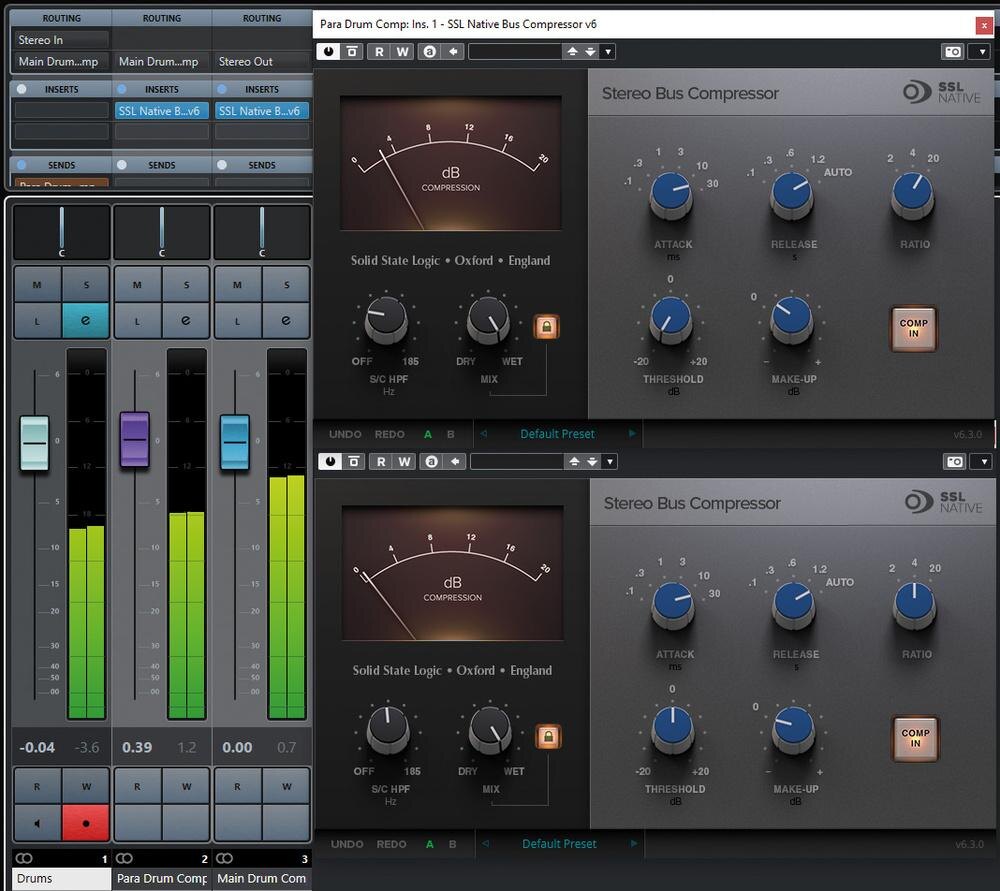Toggle the S/C HPF-Mix lock in the lower compressor

tap(548, 737)
